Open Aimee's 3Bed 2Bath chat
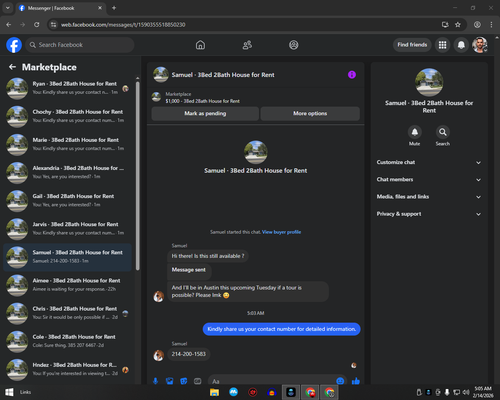This screenshot has height=400, width=500. point(67,285)
